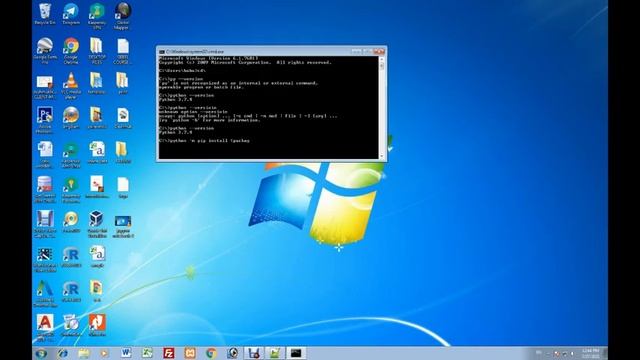The width and height of the screenshot is (640, 360).
Task: Select the database cylinder desktop shortcut
Action: coord(44,189)
